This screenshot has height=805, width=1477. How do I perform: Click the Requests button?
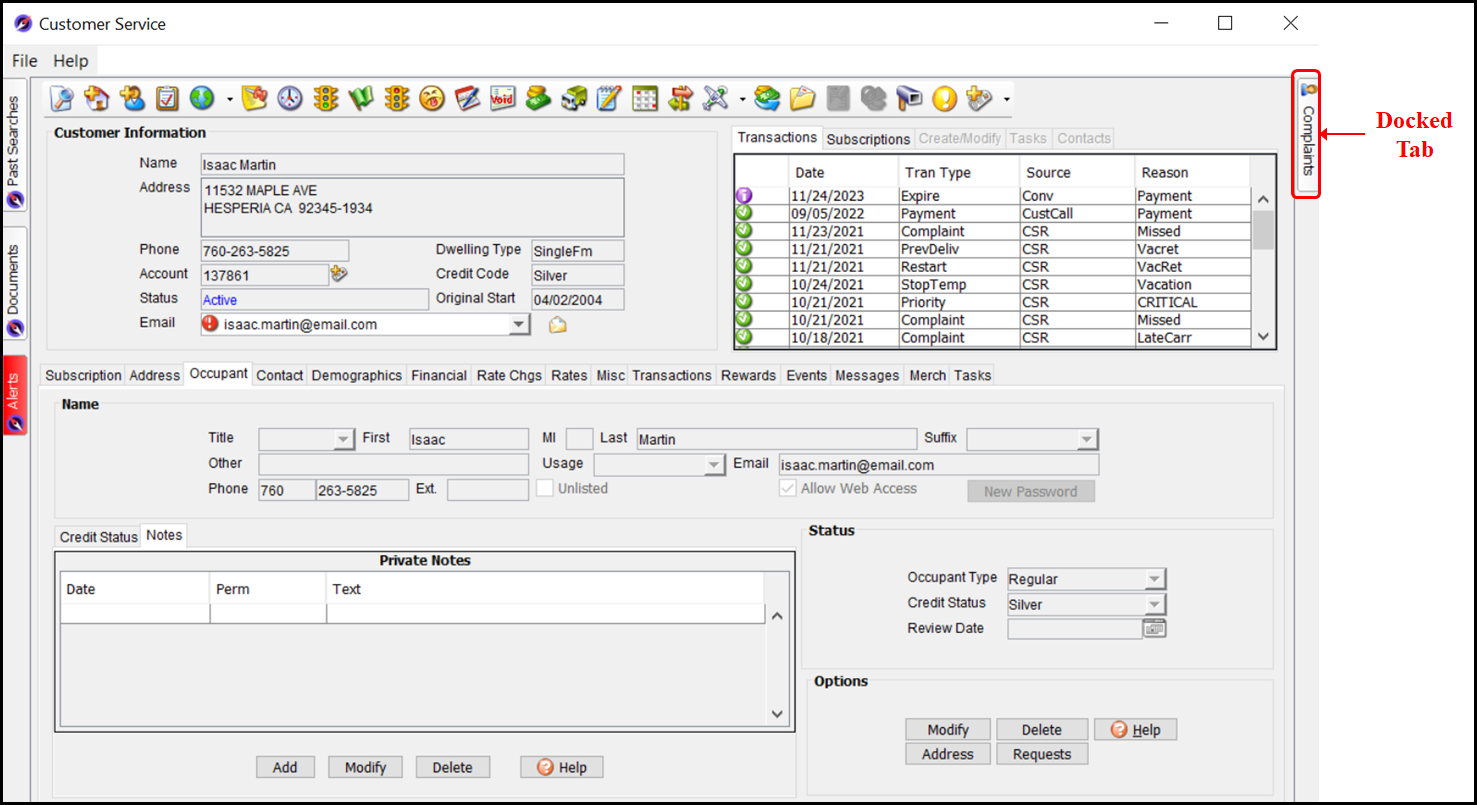[1041, 754]
